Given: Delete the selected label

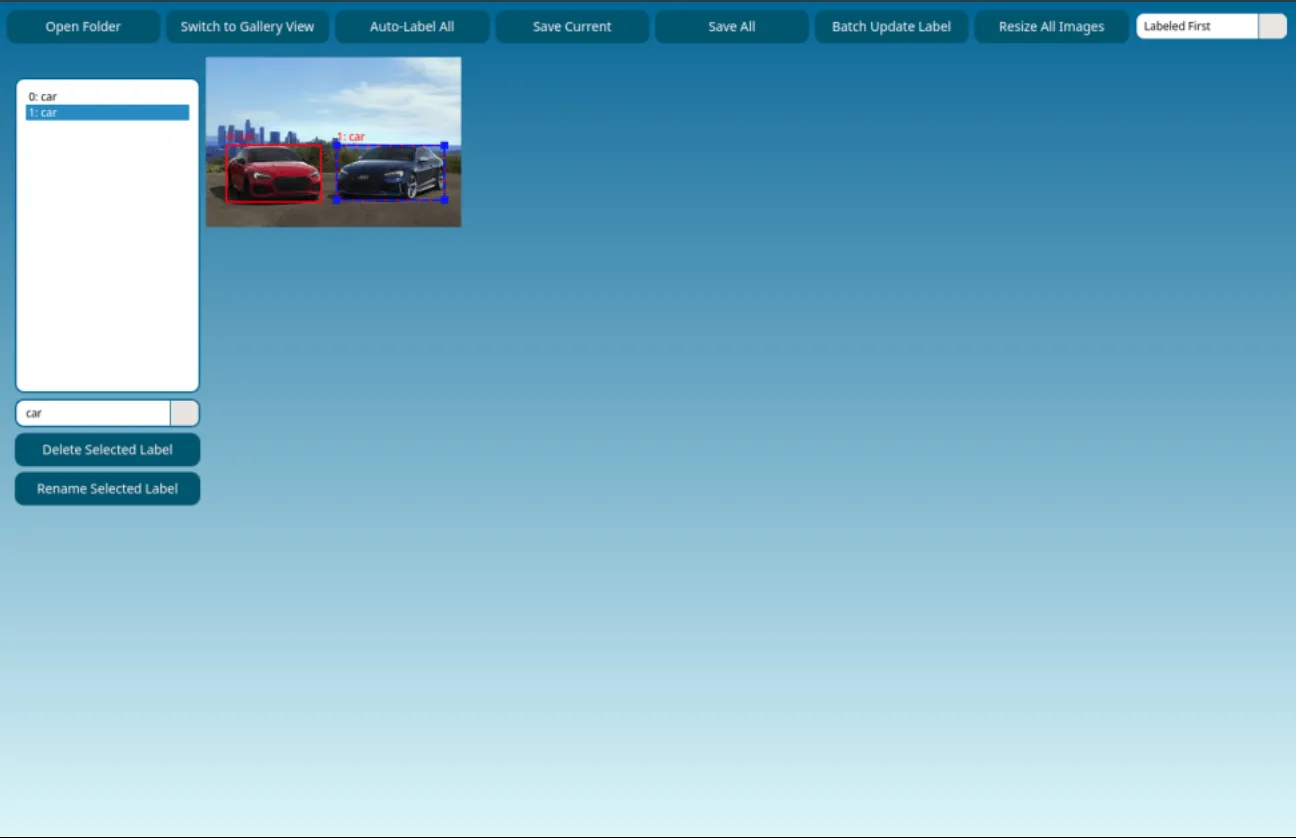Looking at the screenshot, I should tap(107, 450).
